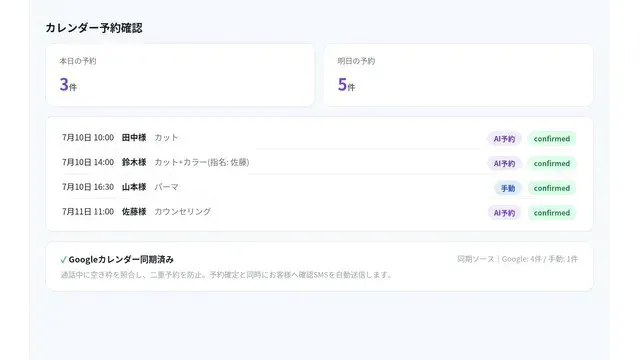
Task: Select customer name 鈴木様
Action: (x=134, y=162)
